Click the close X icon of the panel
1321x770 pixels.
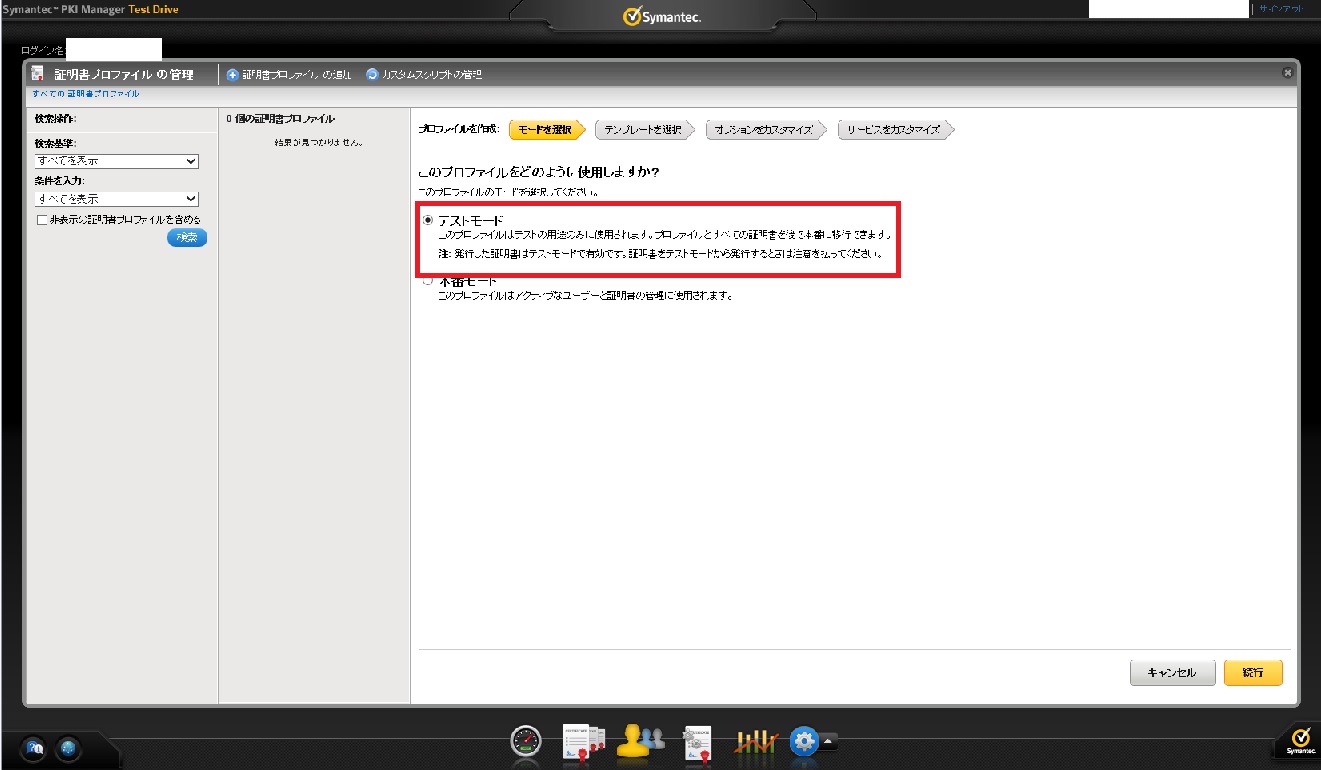point(1287,73)
